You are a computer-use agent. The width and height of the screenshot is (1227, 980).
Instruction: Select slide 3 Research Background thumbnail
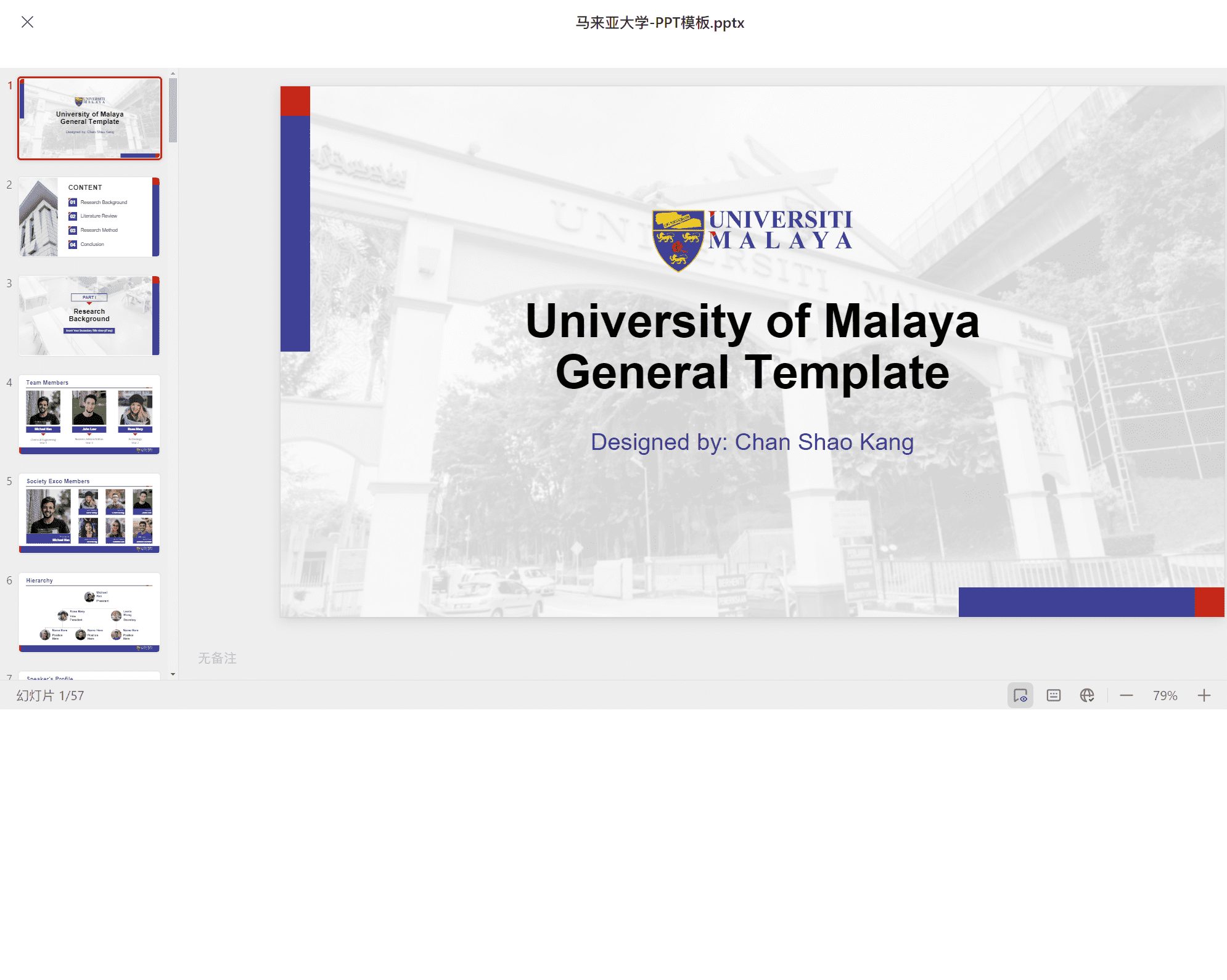tap(89, 316)
